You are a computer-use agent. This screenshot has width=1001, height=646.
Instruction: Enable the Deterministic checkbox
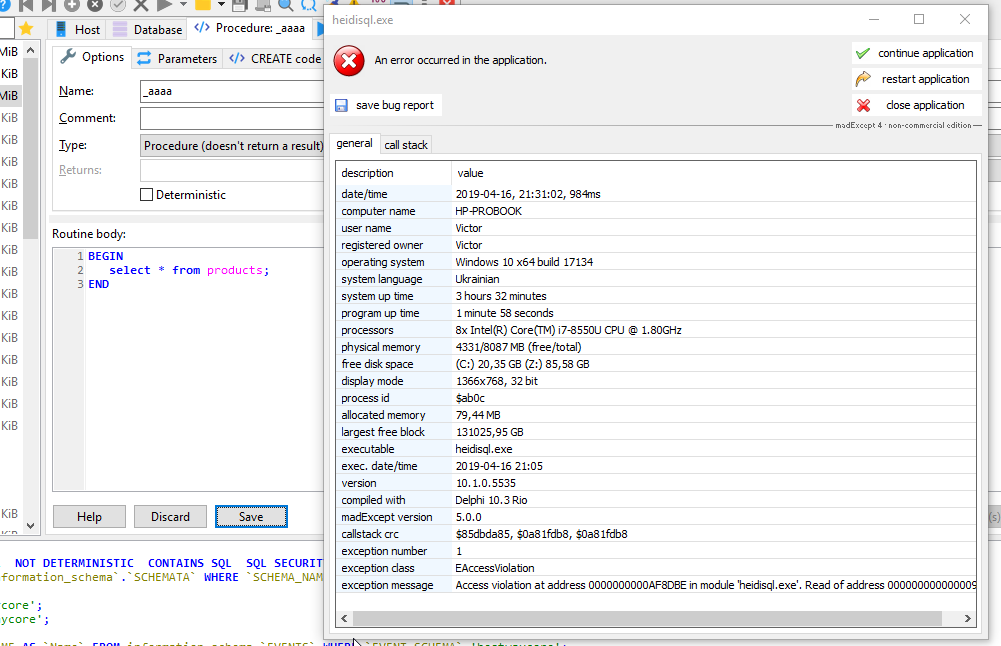pos(145,194)
